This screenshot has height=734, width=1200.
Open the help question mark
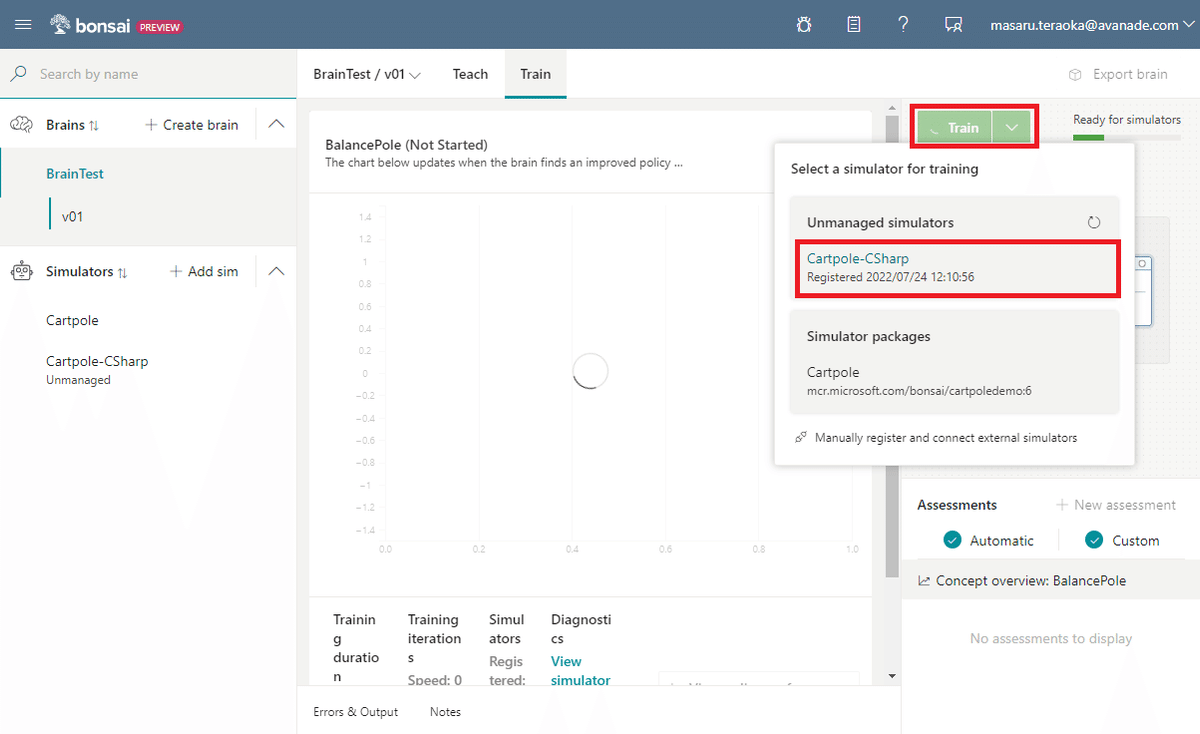pyautogui.click(x=903, y=25)
